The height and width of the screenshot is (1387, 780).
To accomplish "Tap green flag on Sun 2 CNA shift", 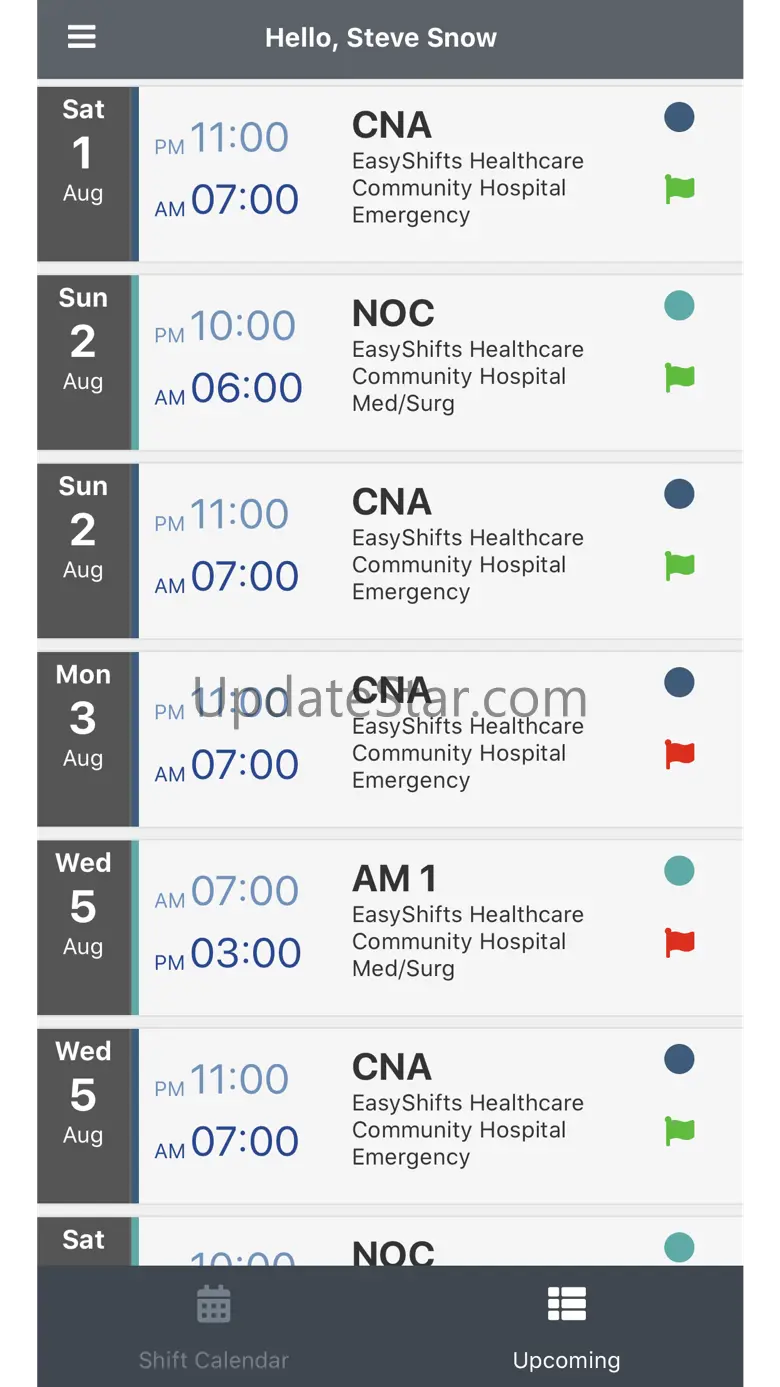I will pos(680,566).
